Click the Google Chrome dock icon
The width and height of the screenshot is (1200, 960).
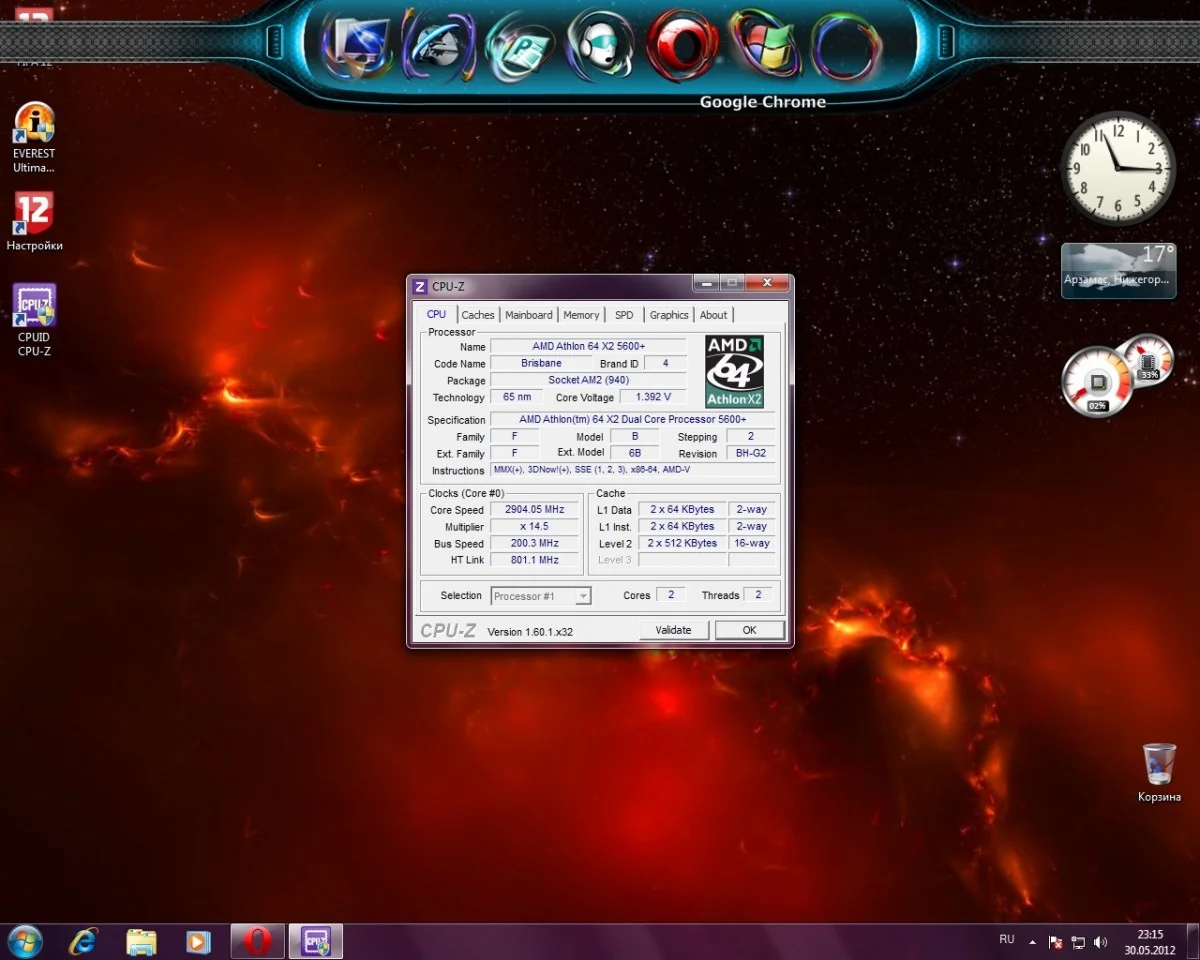(846, 47)
